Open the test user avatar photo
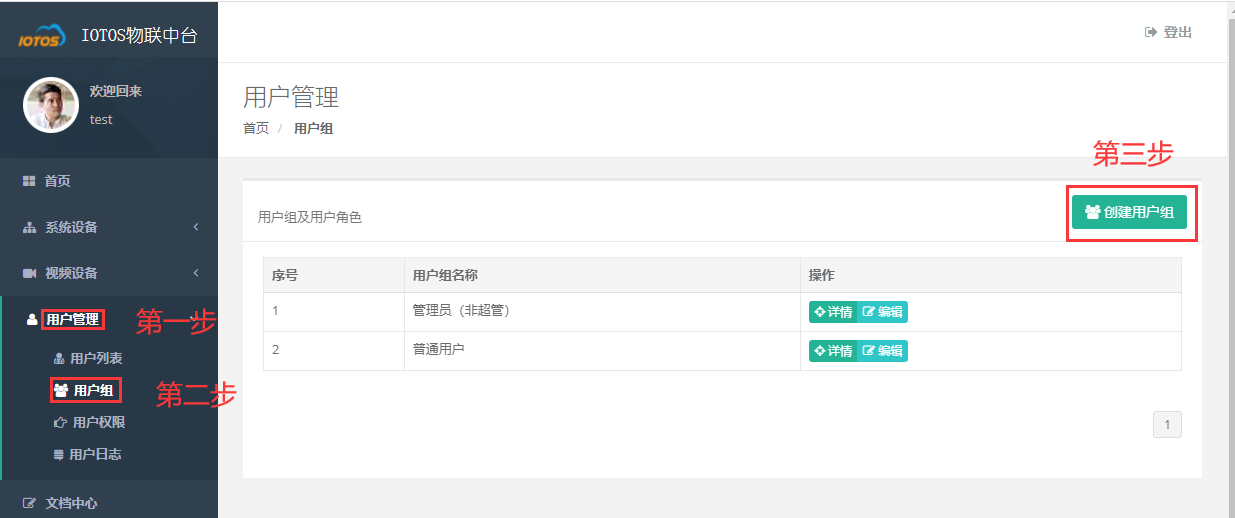 pos(51,105)
